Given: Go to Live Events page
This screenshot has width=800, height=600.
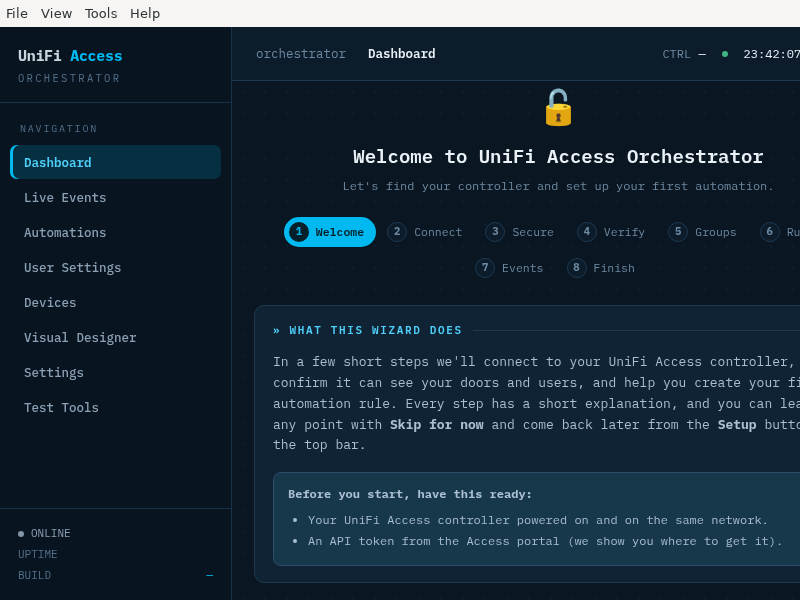Looking at the screenshot, I should (x=115, y=197).
